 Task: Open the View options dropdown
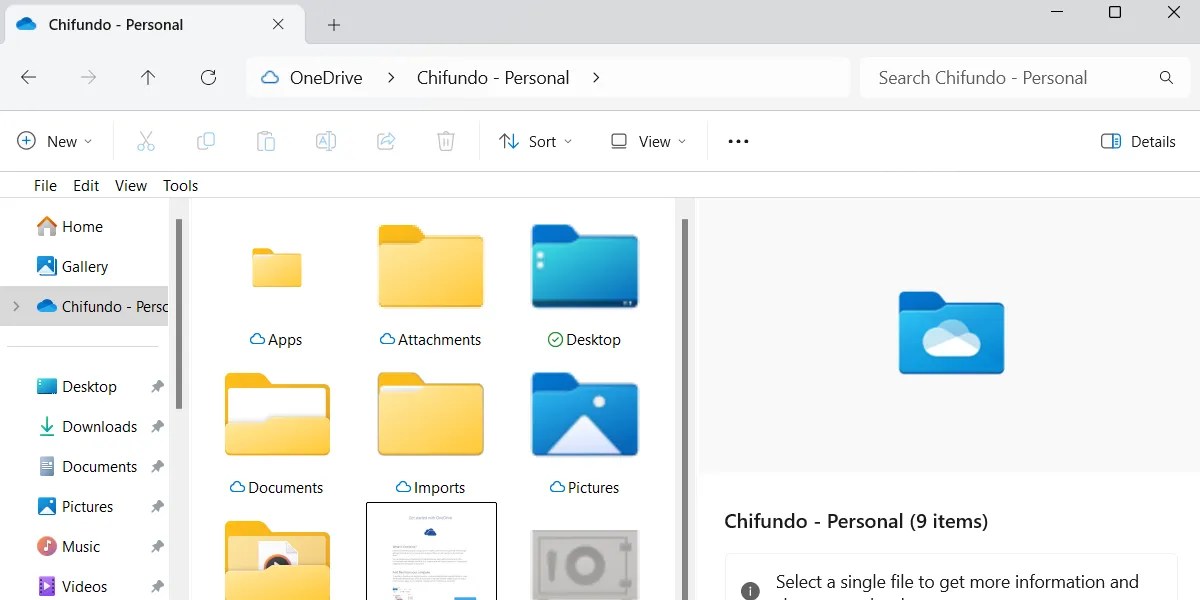coord(647,141)
